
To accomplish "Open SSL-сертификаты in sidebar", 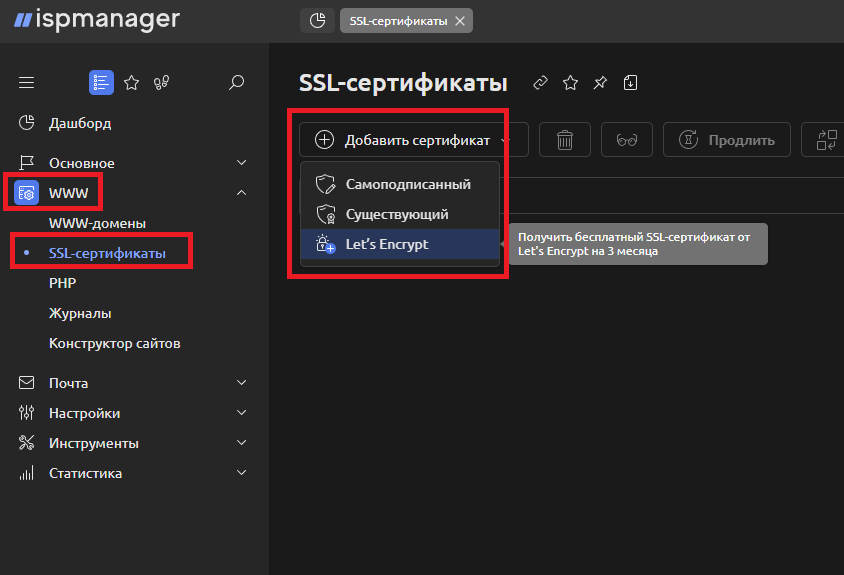I will click(x=107, y=253).
